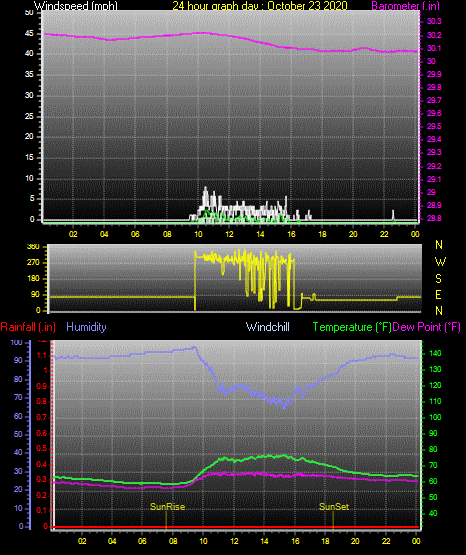Click the 'W' wind direction label
Viewport: 466px width, 555px height.
(x=440, y=262)
